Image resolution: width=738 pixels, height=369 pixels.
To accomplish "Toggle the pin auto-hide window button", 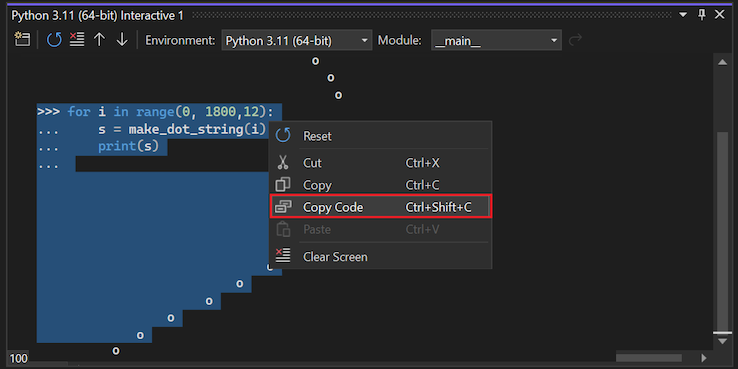I will [x=702, y=15].
